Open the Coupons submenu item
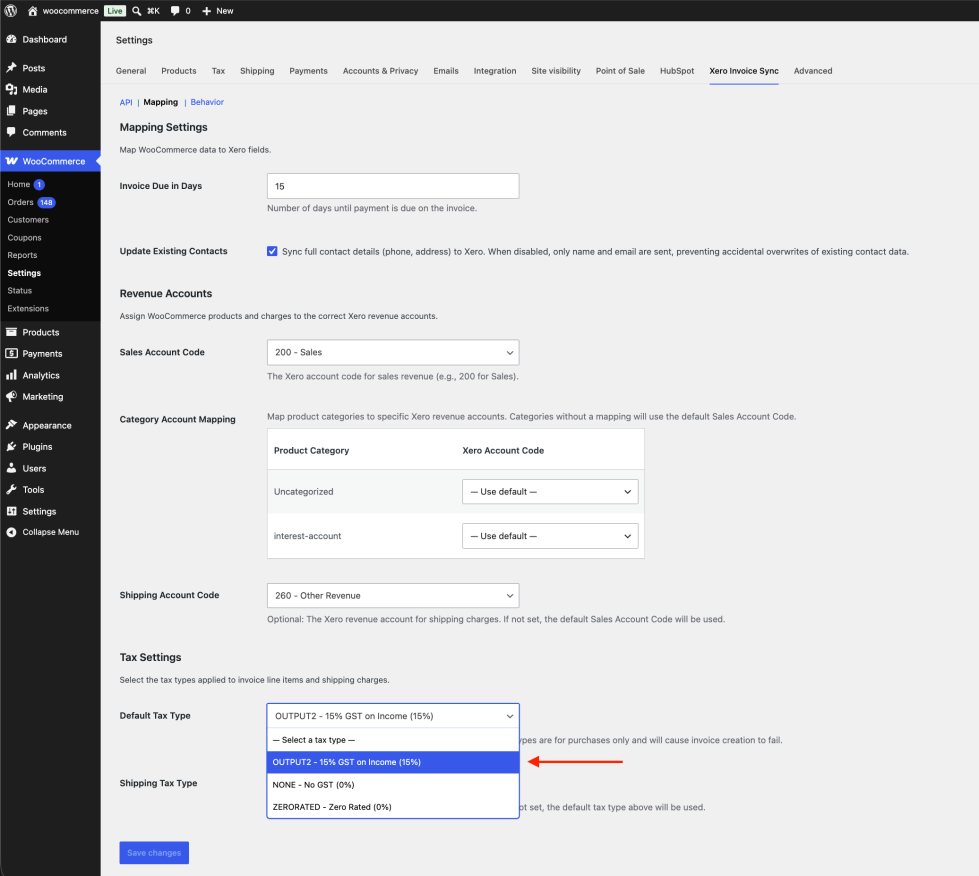The width and height of the screenshot is (979, 876). 24,238
